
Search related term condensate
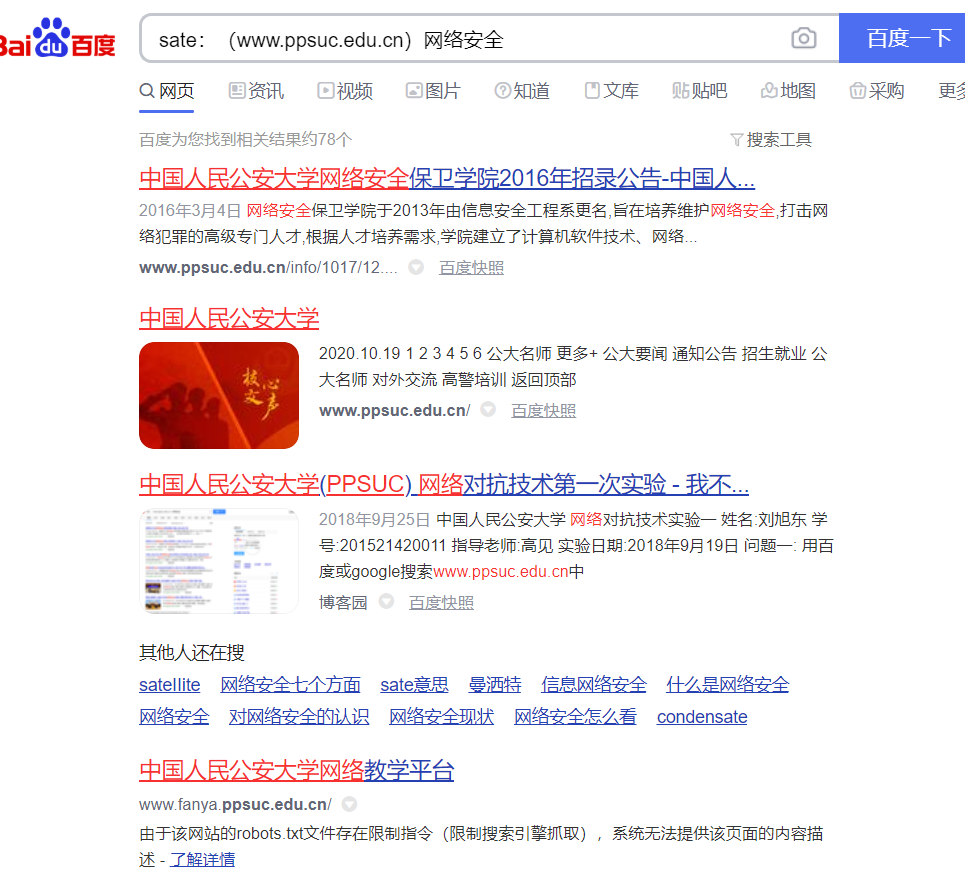(x=702, y=717)
